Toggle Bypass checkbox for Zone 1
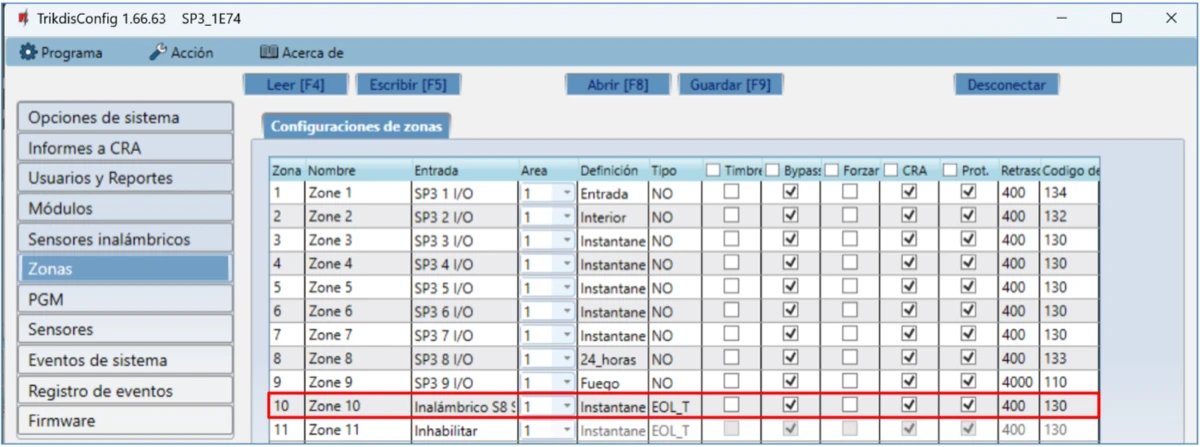 [x=790, y=192]
